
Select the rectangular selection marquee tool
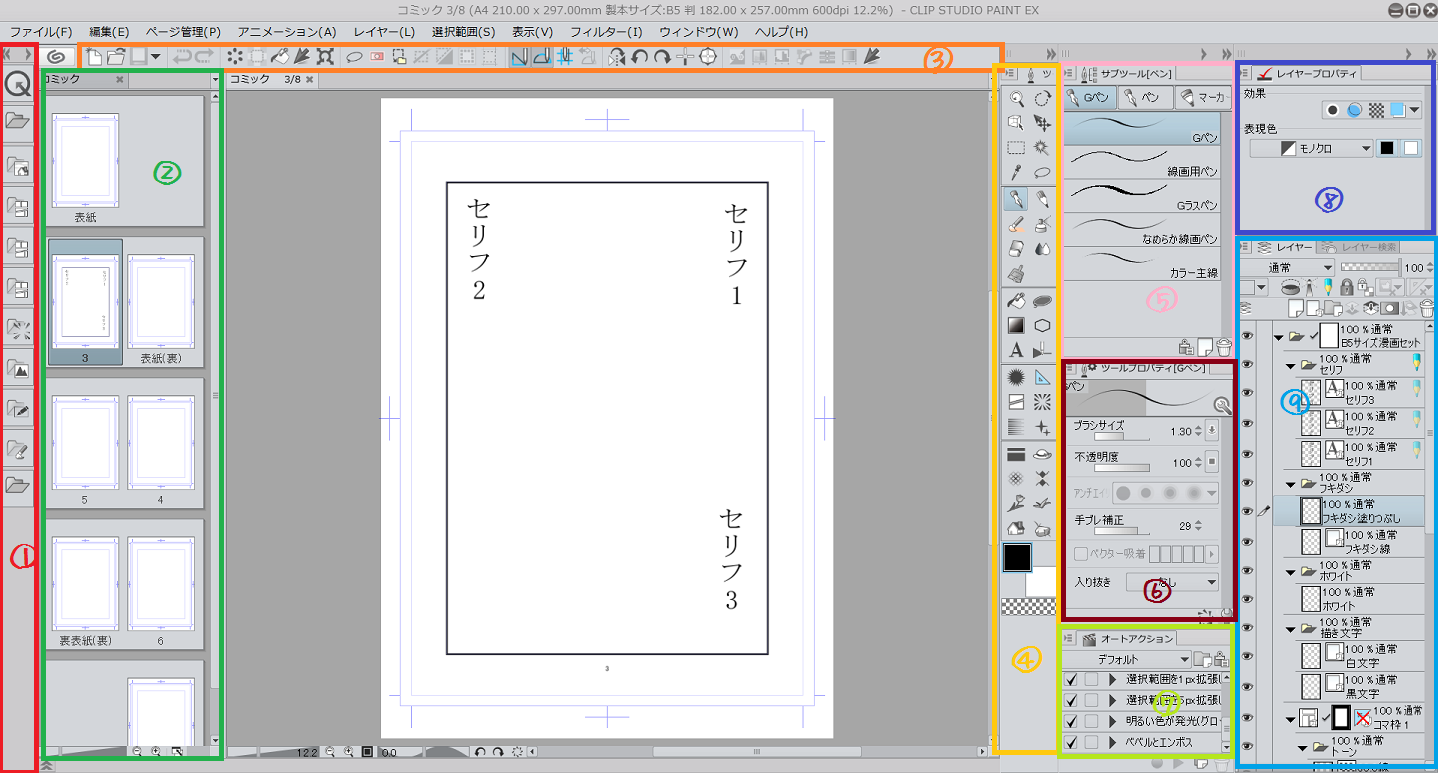pyautogui.click(x=1016, y=147)
